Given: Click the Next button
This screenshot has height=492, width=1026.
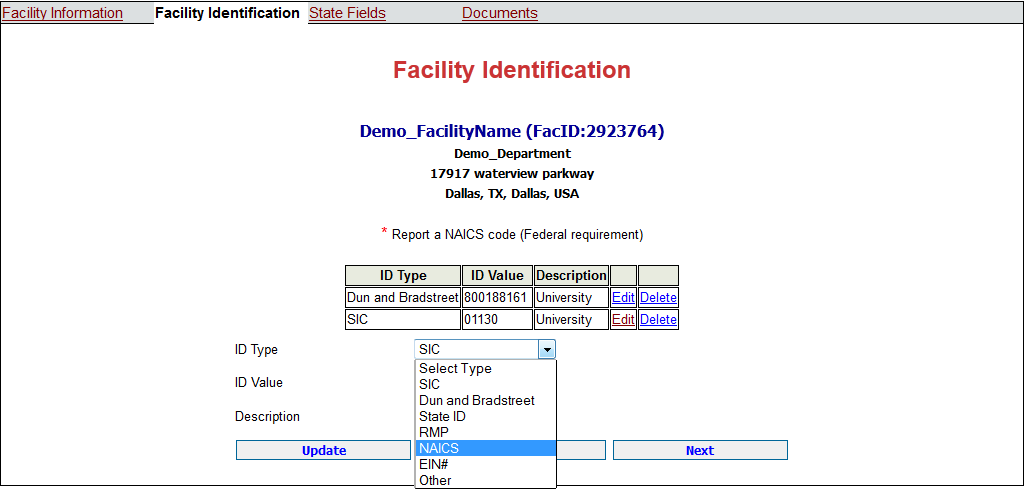Looking at the screenshot, I should point(700,450).
